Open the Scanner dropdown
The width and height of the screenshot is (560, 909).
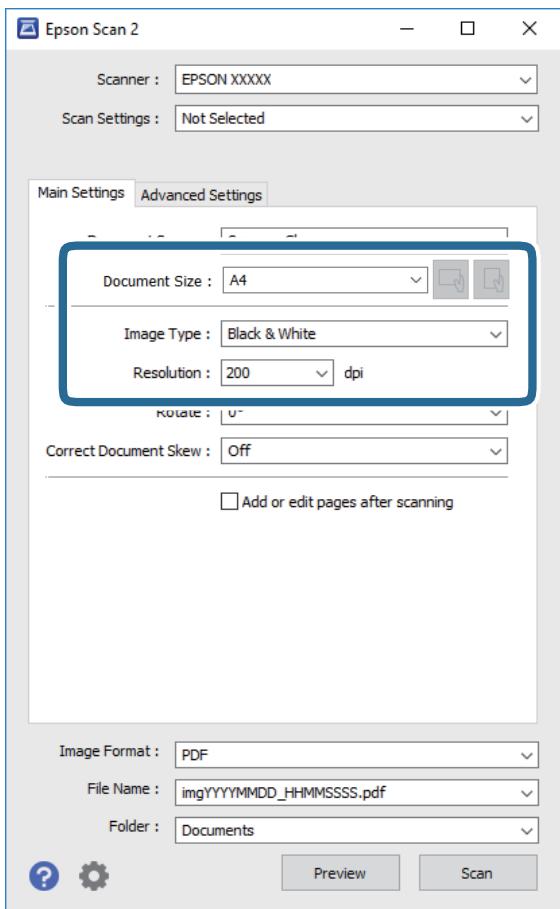[x=356, y=79]
